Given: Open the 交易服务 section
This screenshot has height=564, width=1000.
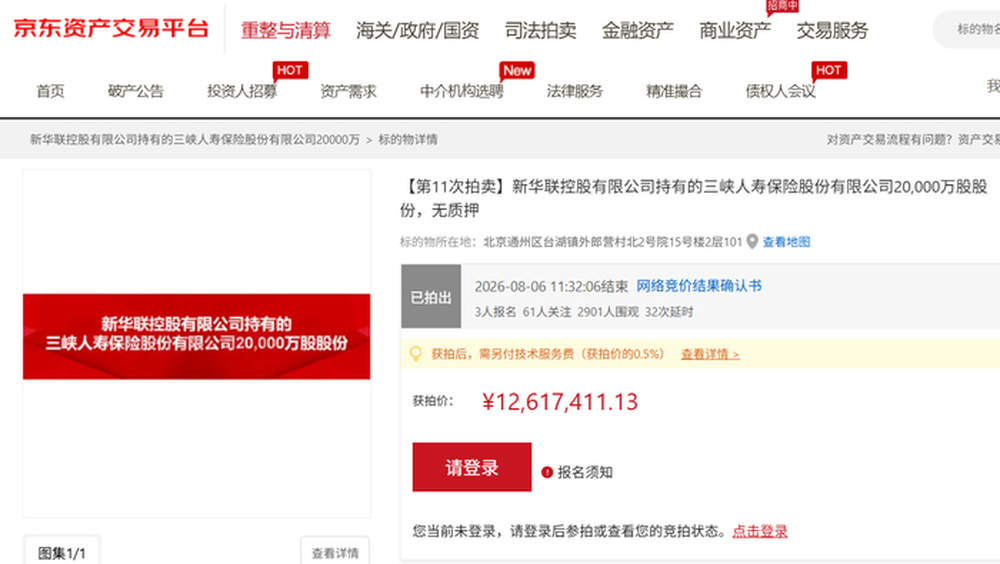Looking at the screenshot, I should (832, 30).
